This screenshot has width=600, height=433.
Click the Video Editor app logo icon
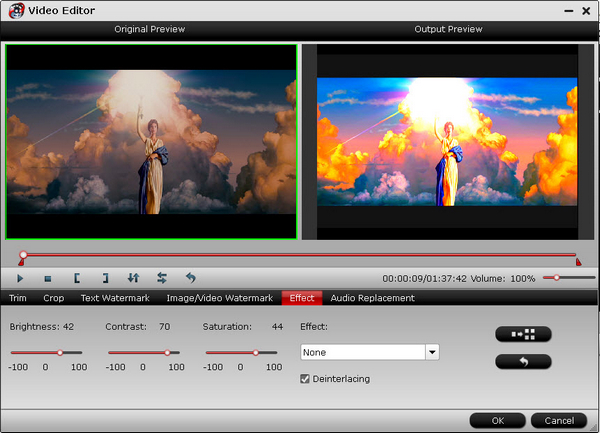[16, 11]
